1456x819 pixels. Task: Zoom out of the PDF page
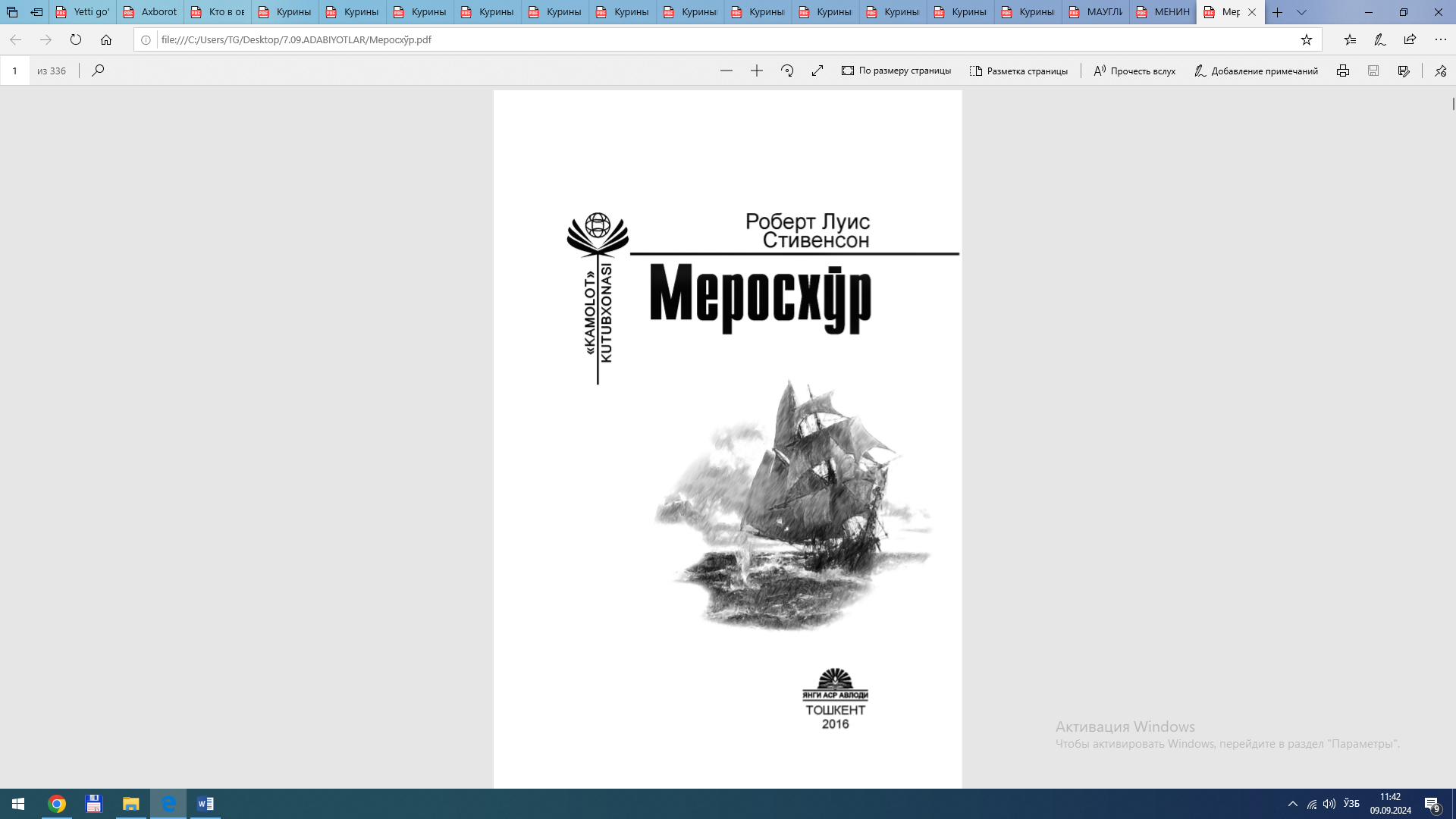click(x=726, y=71)
